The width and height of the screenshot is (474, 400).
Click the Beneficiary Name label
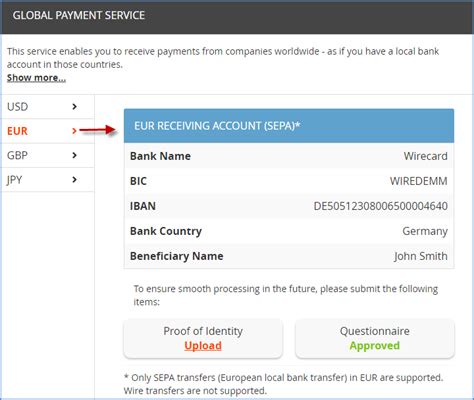[177, 256]
